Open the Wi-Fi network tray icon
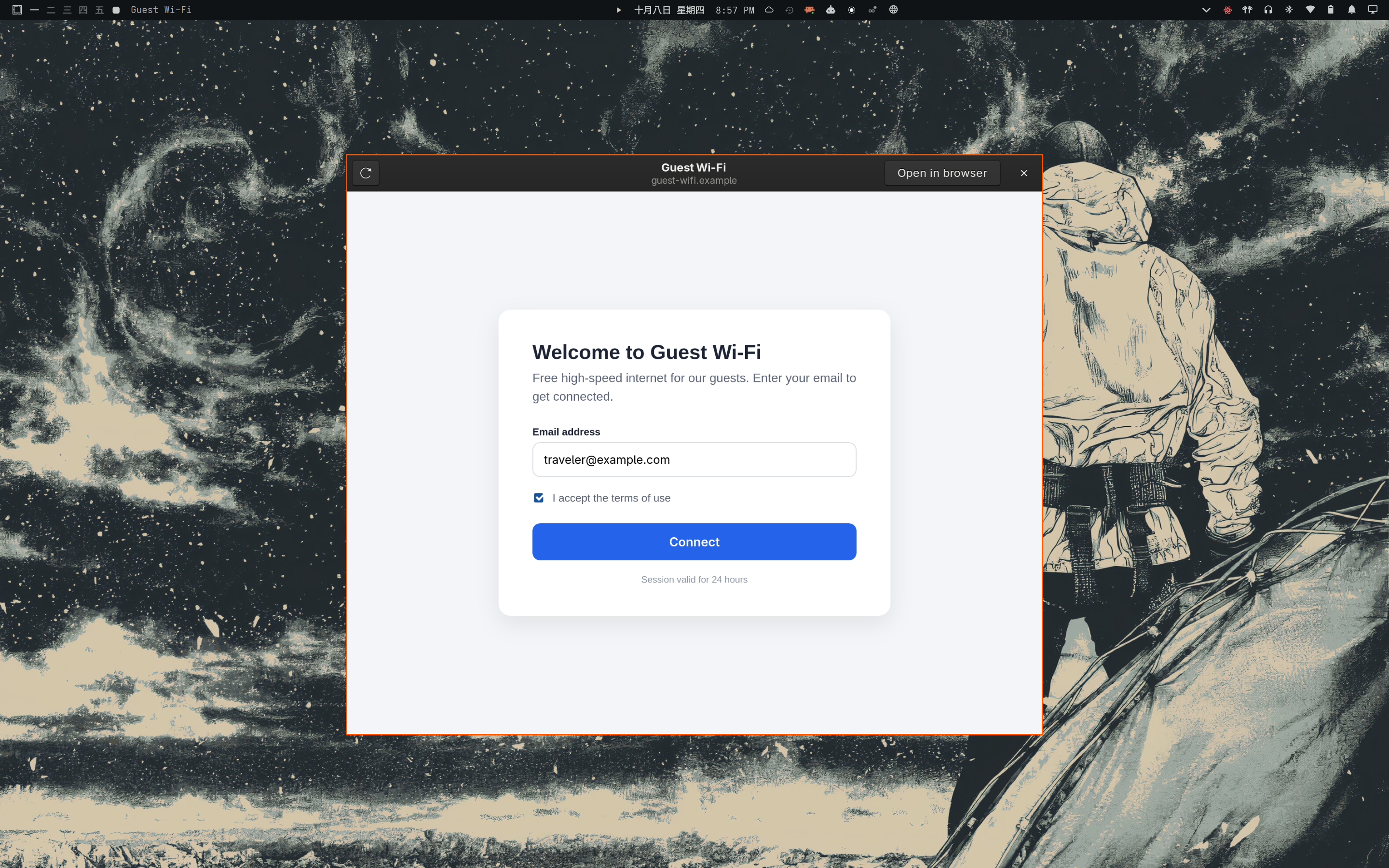 point(1310,10)
